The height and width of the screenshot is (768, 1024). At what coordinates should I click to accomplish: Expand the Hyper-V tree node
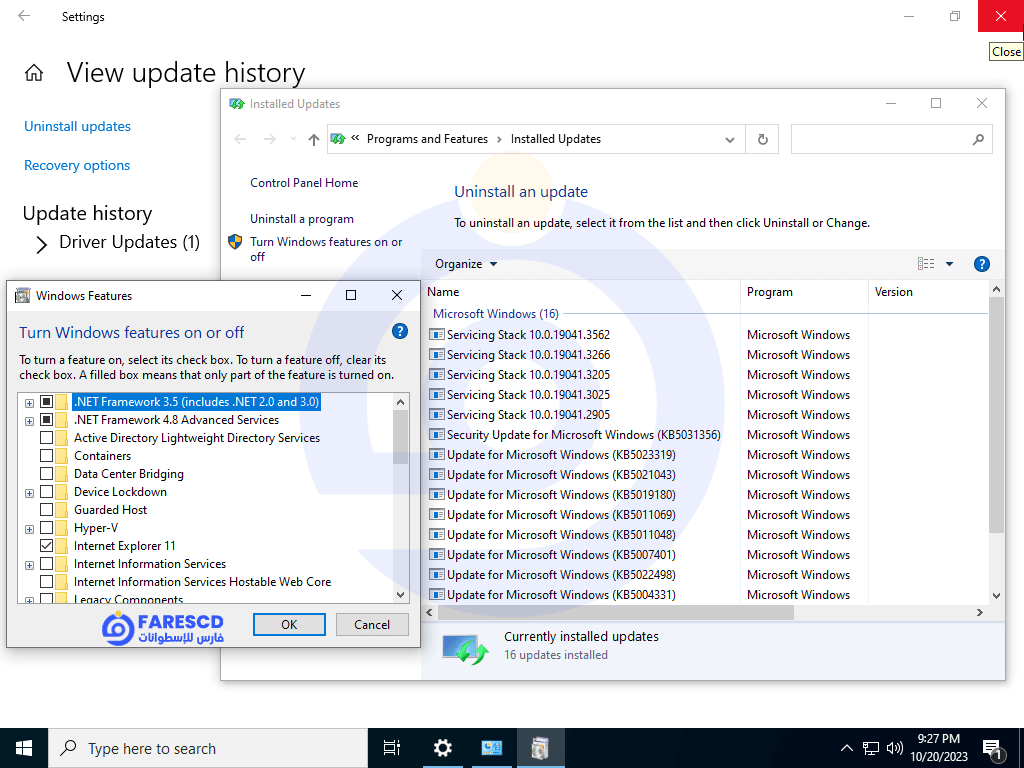click(x=29, y=529)
